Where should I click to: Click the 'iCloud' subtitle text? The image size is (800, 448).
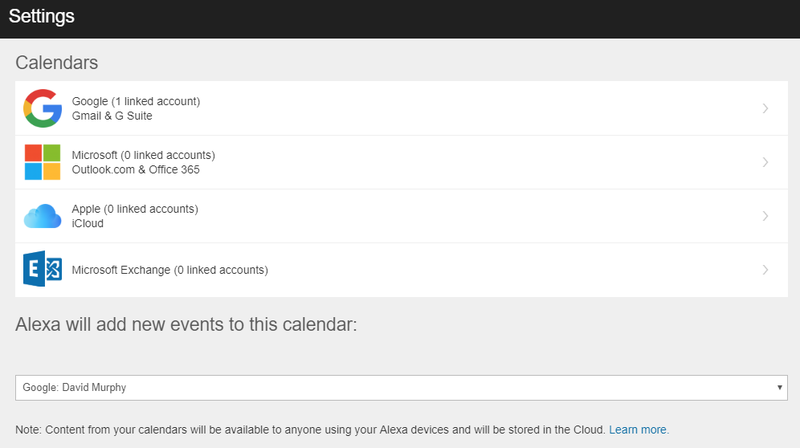coord(87,223)
